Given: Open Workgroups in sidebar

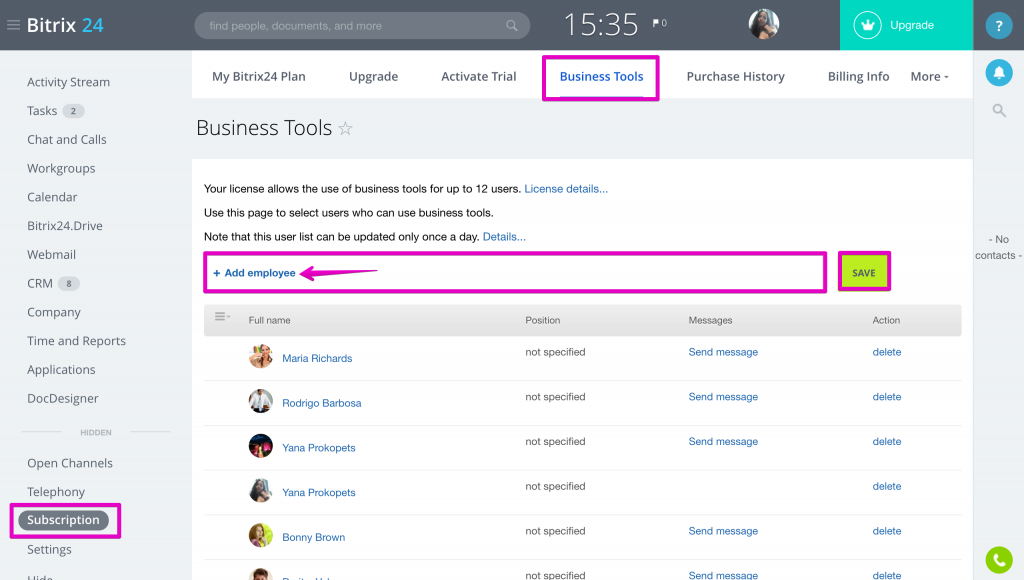Looking at the screenshot, I should (x=61, y=169).
